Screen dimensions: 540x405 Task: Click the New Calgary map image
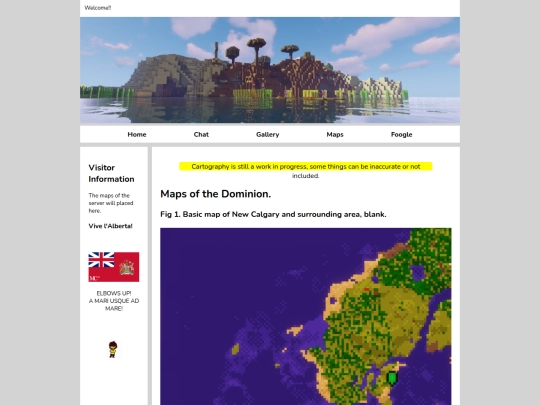click(x=306, y=316)
